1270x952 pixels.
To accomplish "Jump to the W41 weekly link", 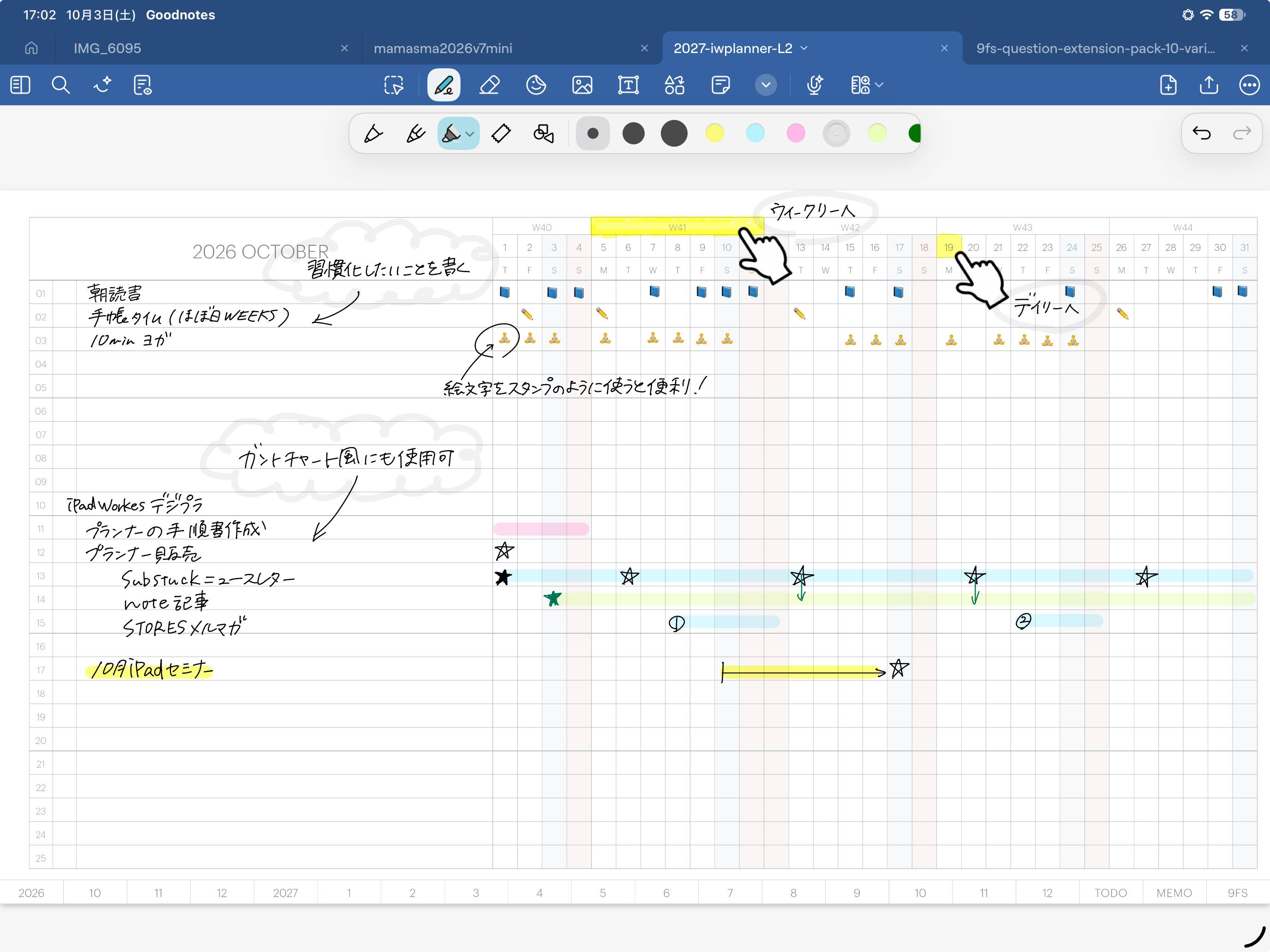I will point(677,228).
